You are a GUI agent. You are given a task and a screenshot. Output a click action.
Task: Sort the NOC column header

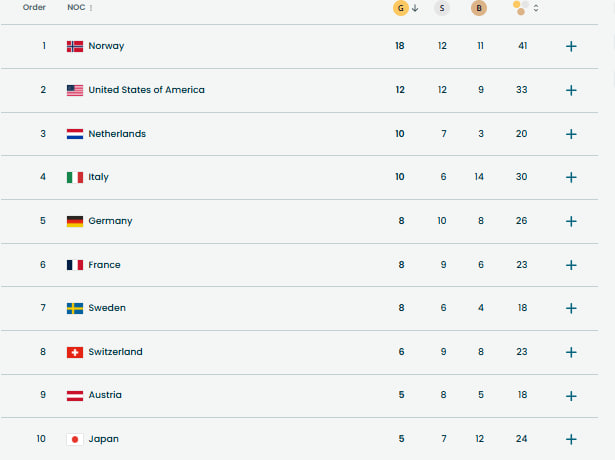[80, 8]
